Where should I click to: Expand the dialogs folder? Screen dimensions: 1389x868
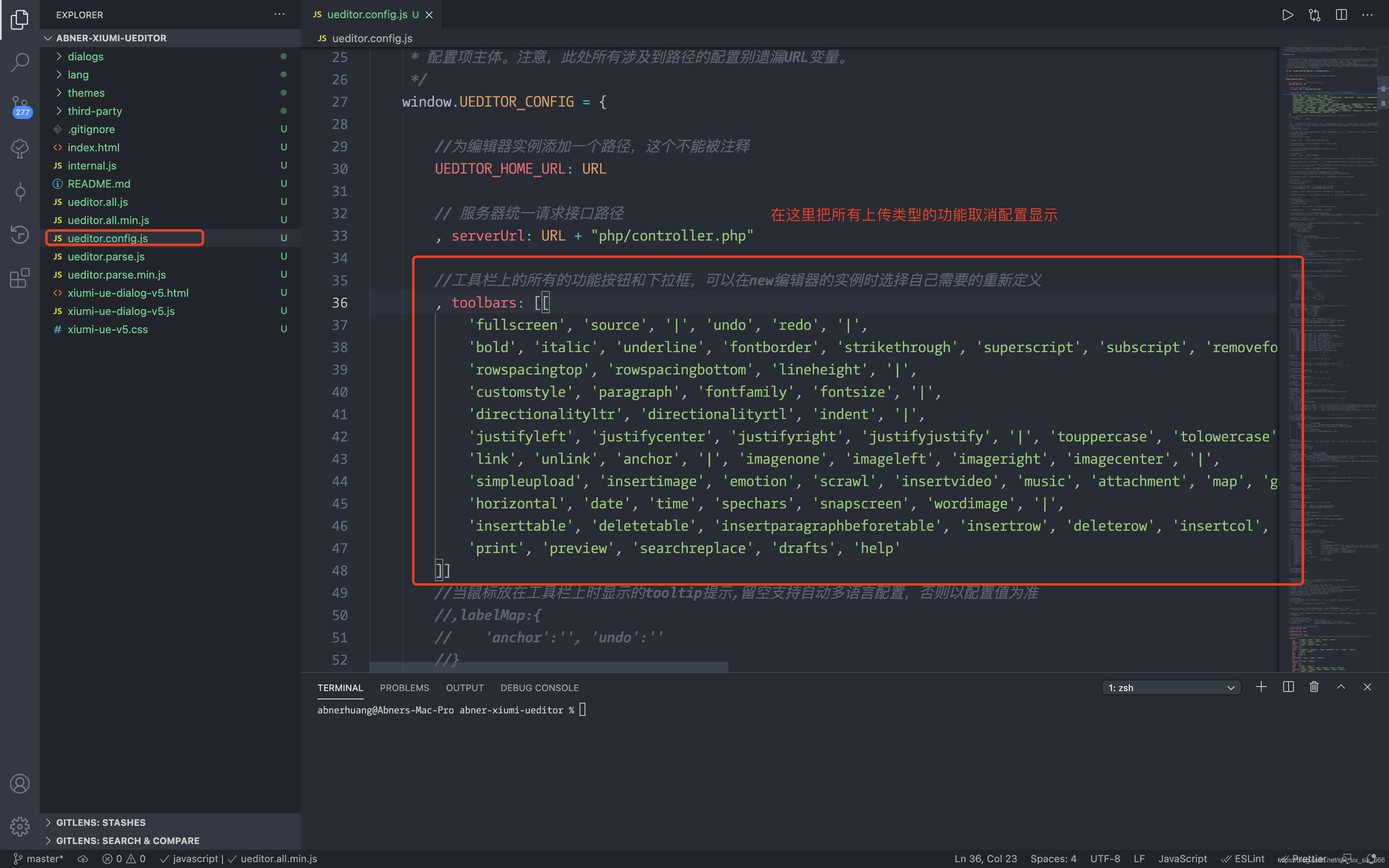pyautogui.click(x=86, y=56)
